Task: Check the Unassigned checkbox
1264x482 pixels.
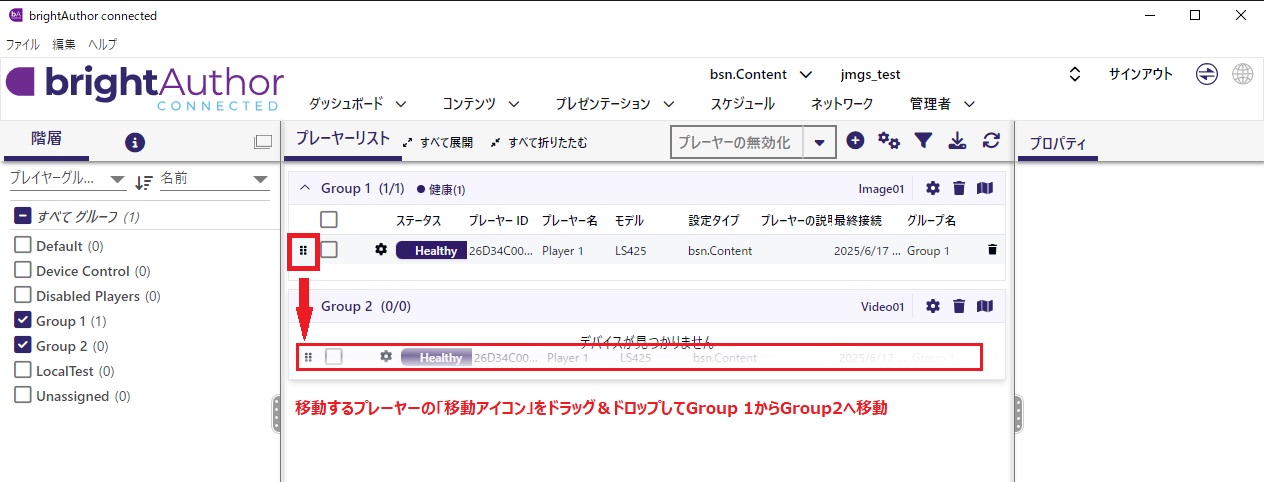Action: (23, 395)
